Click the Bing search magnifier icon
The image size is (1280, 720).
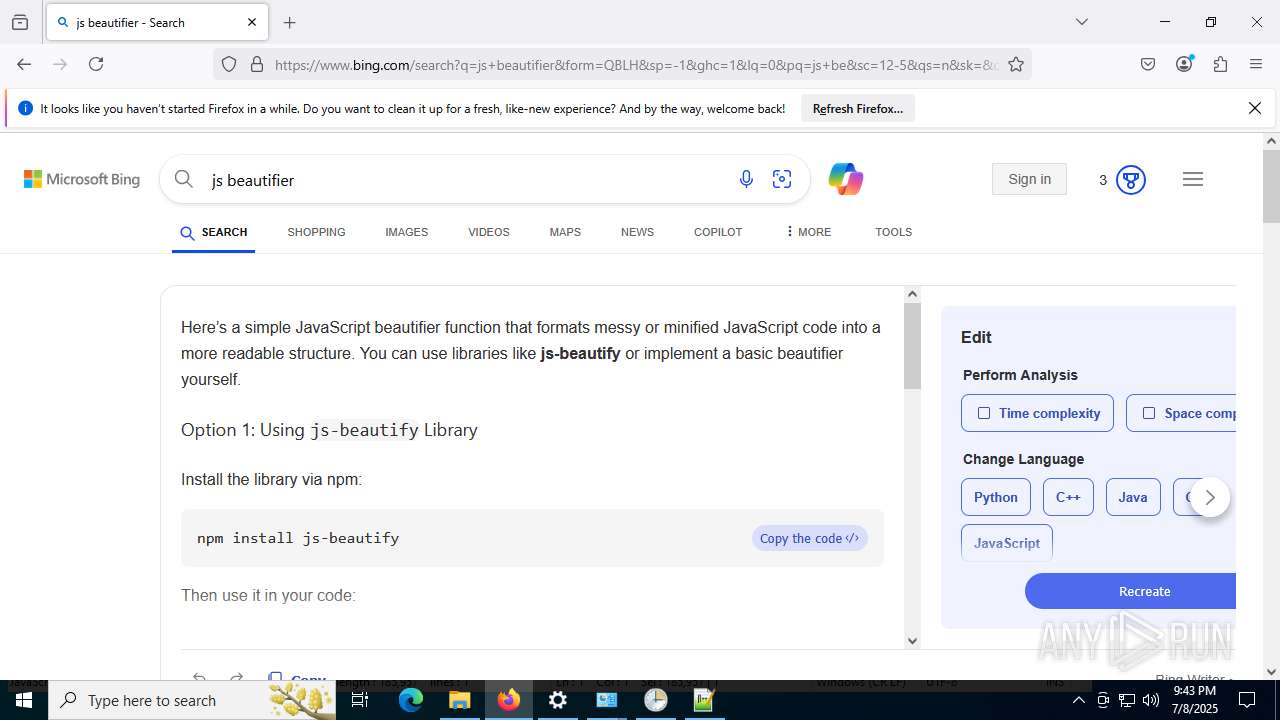tap(184, 179)
